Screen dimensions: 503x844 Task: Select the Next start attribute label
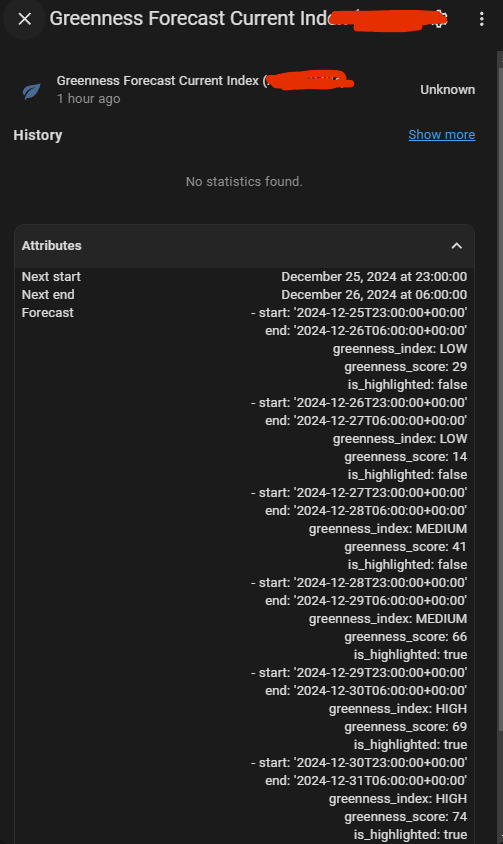(51, 277)
